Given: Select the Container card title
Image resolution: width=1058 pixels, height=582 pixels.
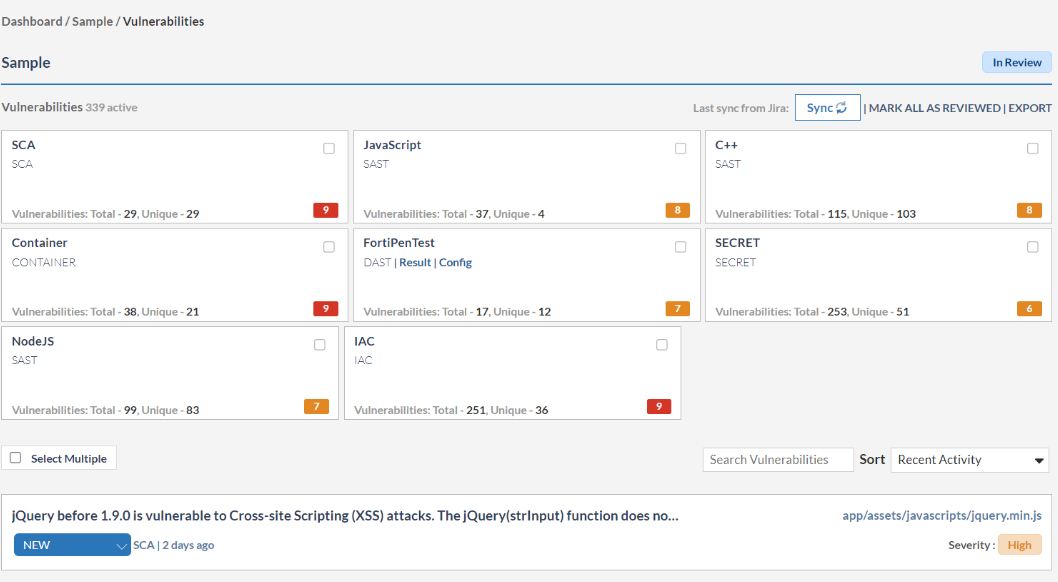Looking at the screenshot, I should pos(40,243).
